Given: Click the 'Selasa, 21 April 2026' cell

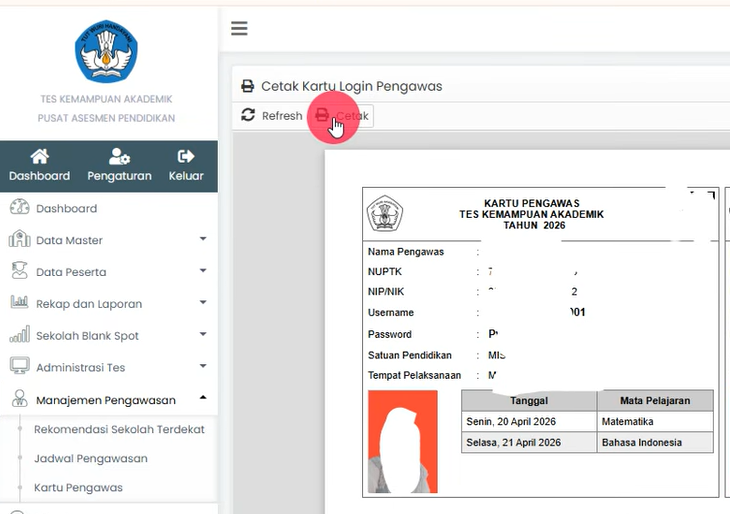Looking at the screenshot, I should (x=529, y=442).
